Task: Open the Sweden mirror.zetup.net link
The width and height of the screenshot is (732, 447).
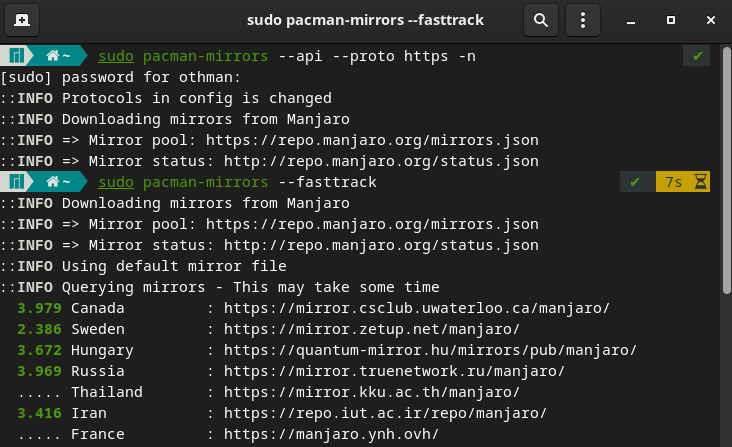Action: pyautogui.click(x=372, y=329)
